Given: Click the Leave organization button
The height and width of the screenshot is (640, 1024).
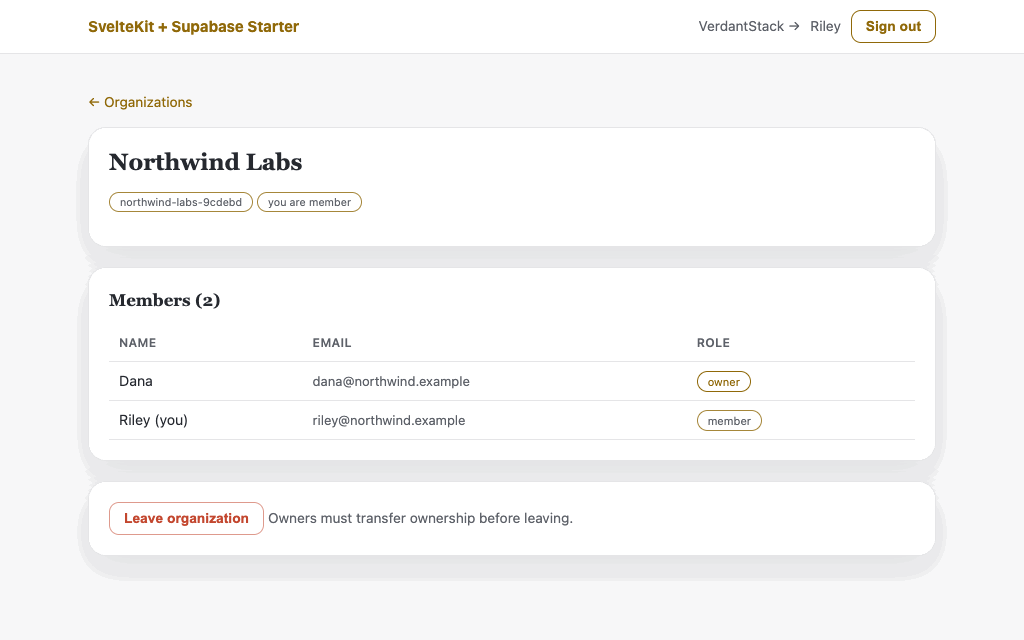Looking at the screenshot, I should [186, 519].
